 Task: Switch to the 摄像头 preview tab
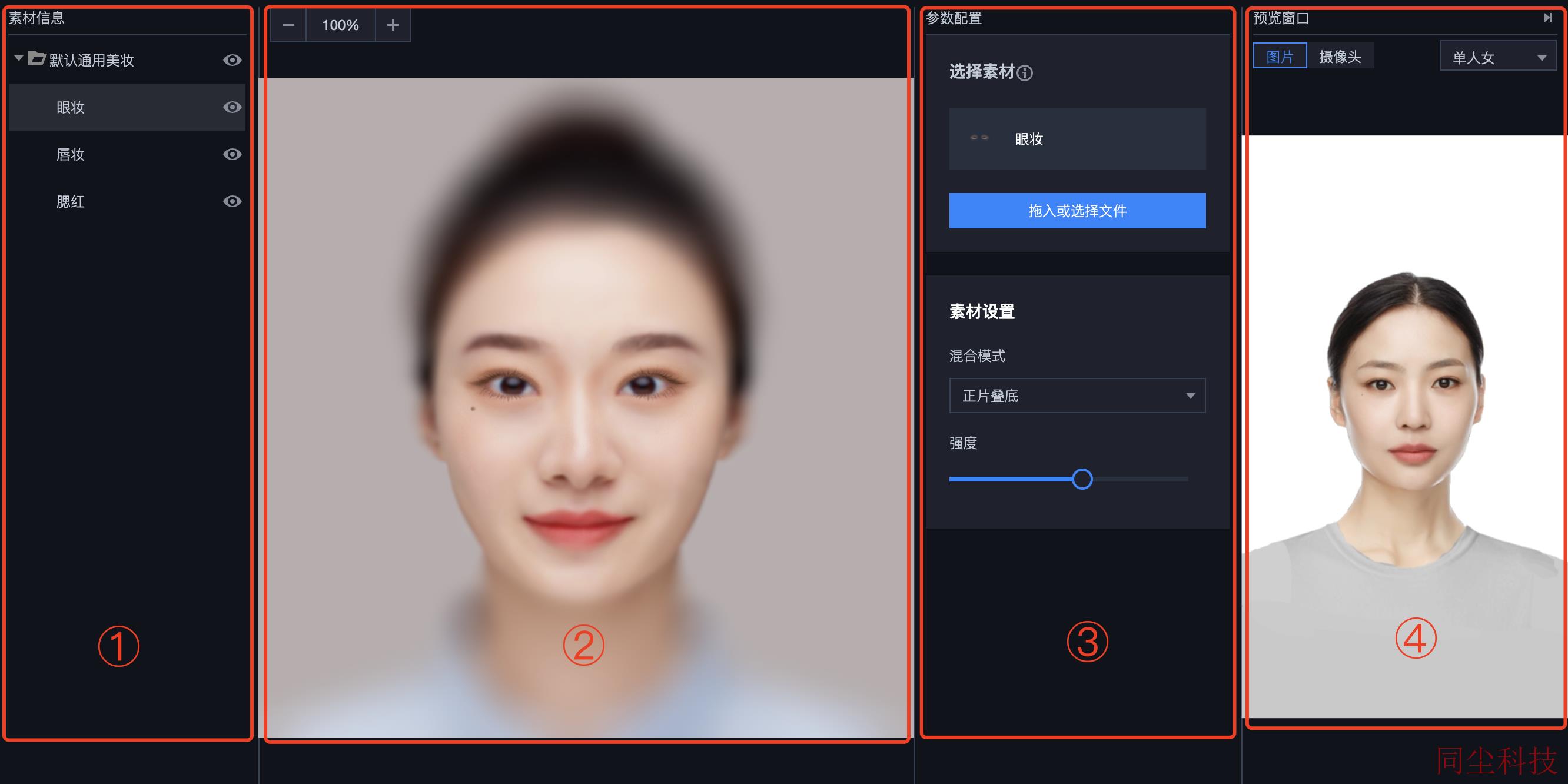(x=1340, y=56)
